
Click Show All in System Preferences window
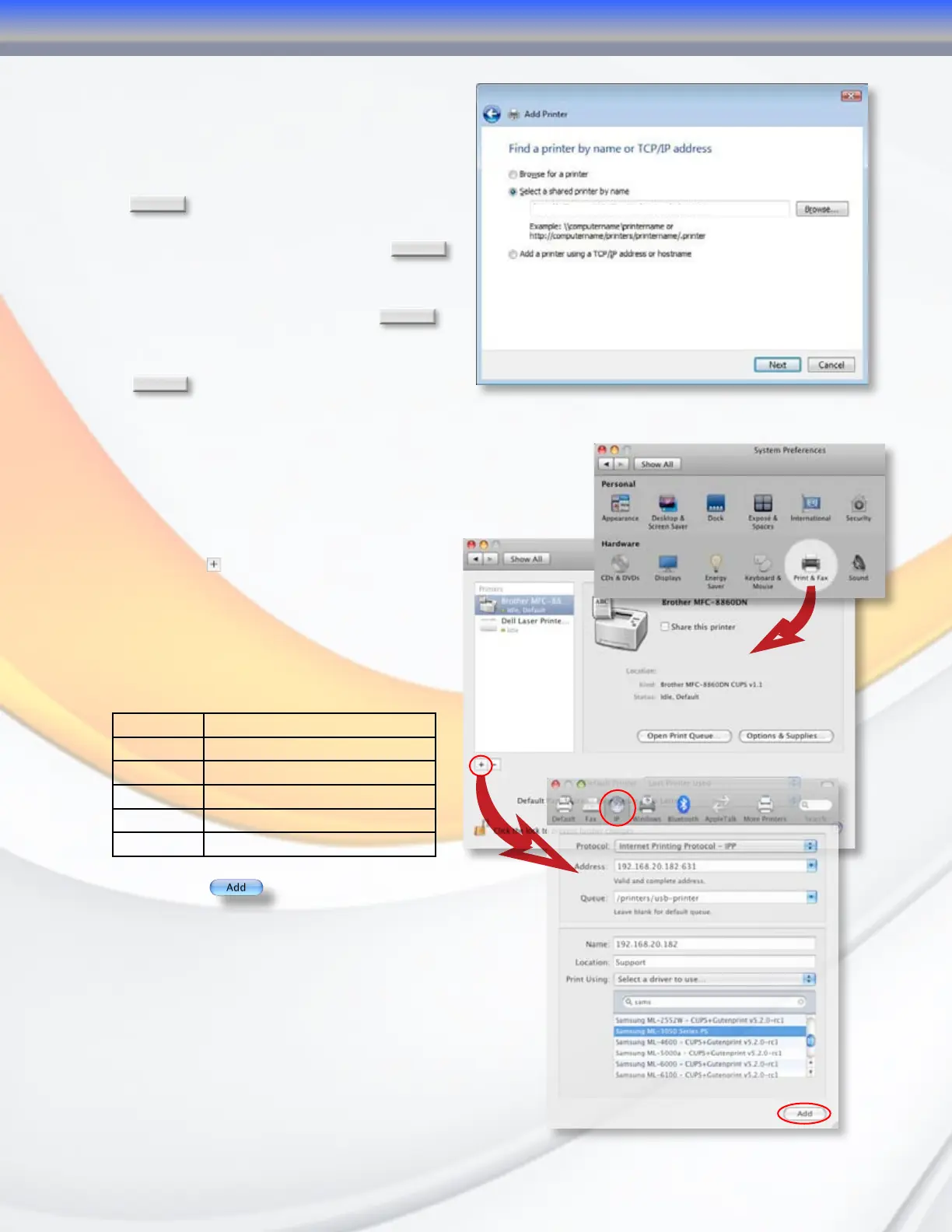click(x=657, y=464)
